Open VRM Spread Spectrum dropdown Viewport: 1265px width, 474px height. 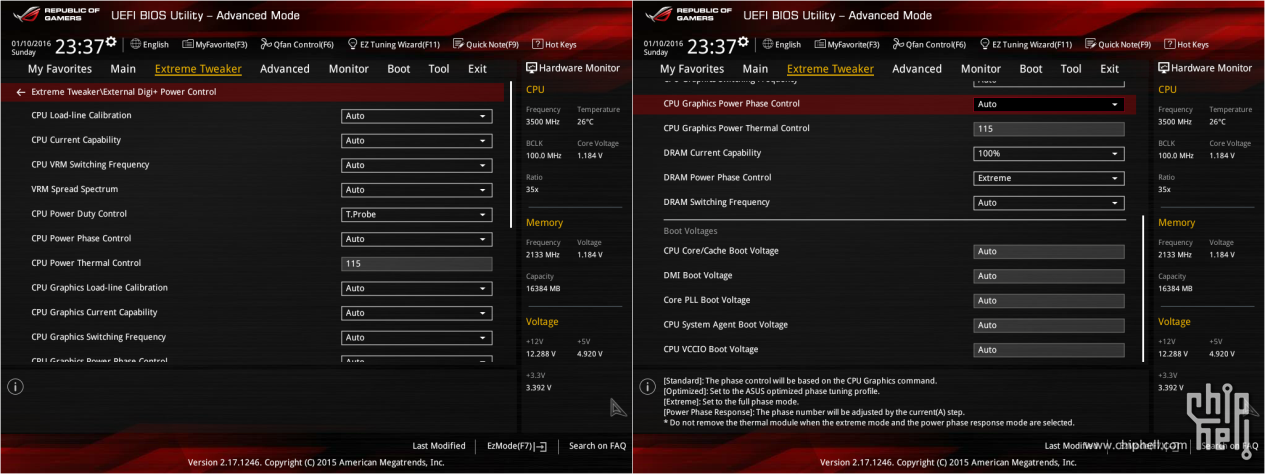(416, 190)
